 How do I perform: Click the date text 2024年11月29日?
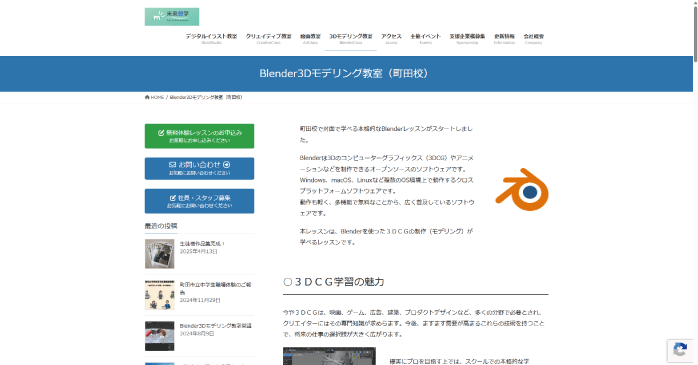(x=200, y=300)
